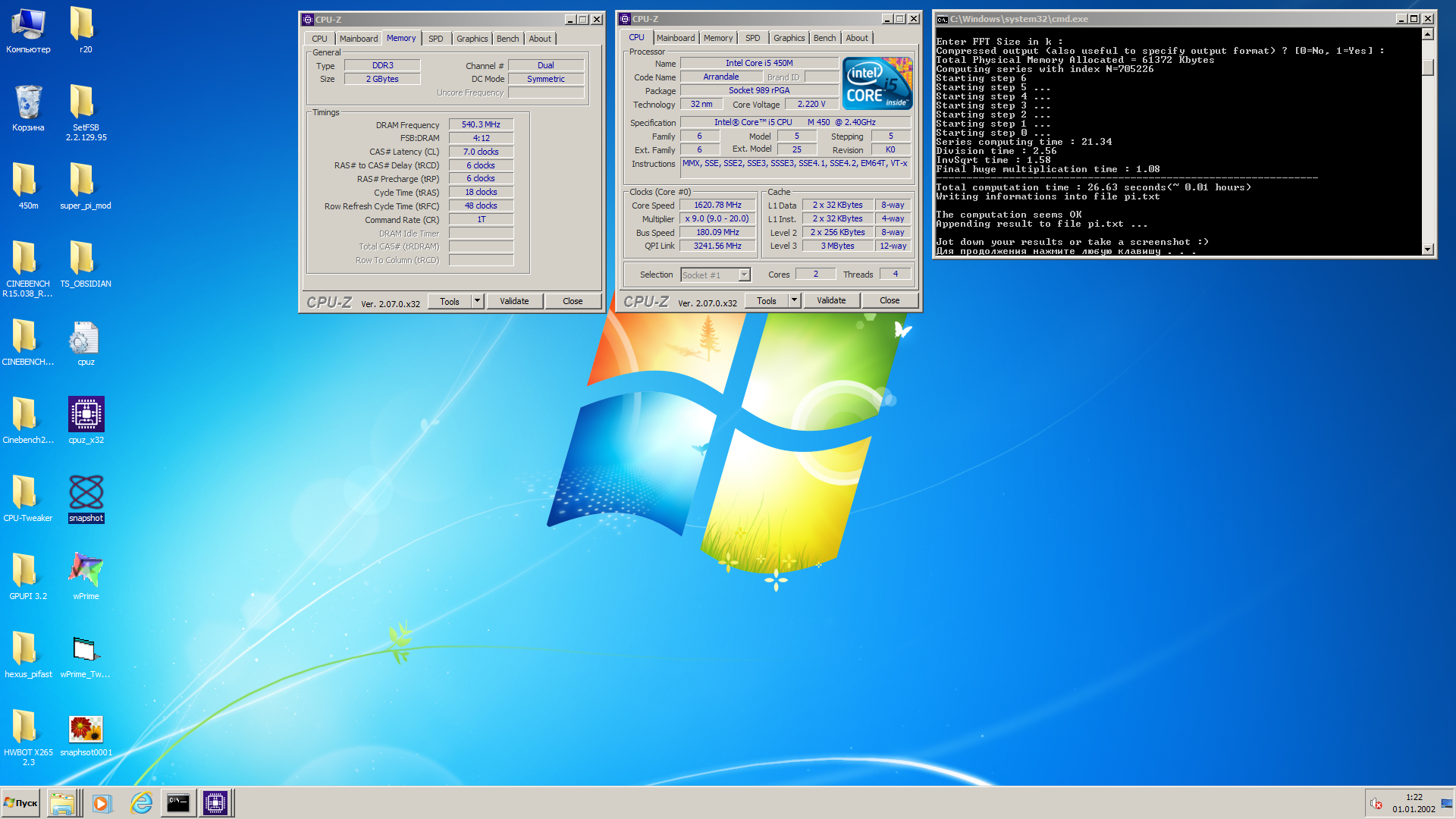Open the Mainboard tab in left CPU-Z window
This screenshot has height=819, width=1456.
point(358,39)
